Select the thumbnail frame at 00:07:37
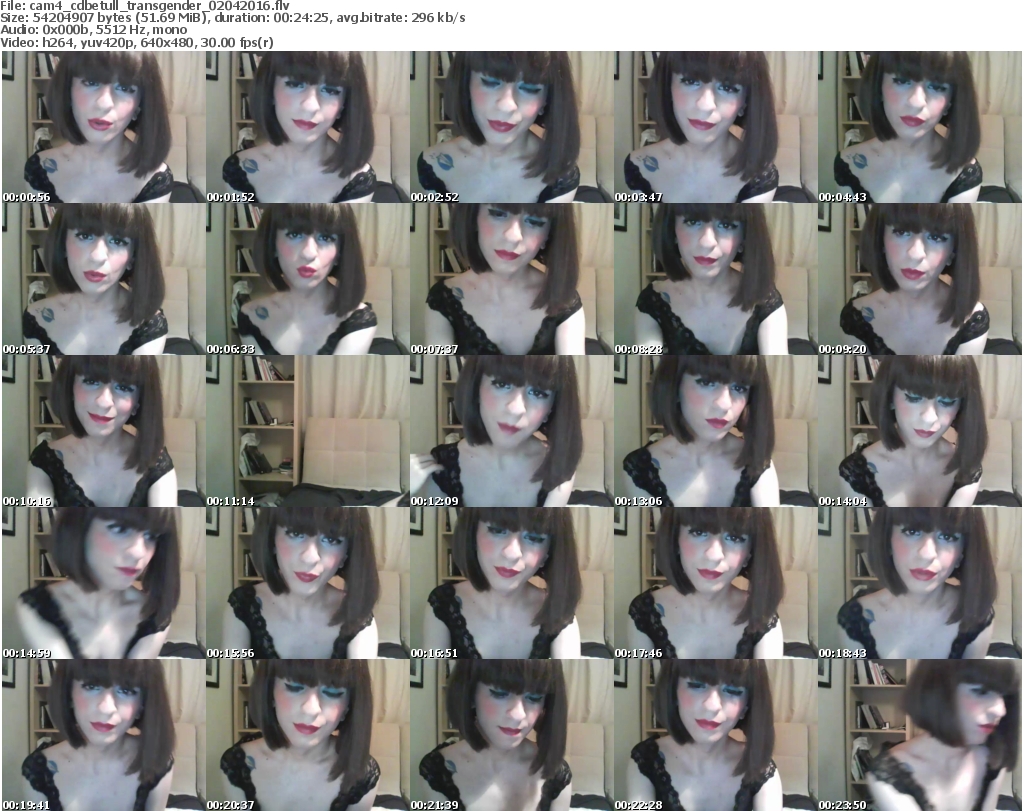The image size is (1024, 811). pos(511,279)
